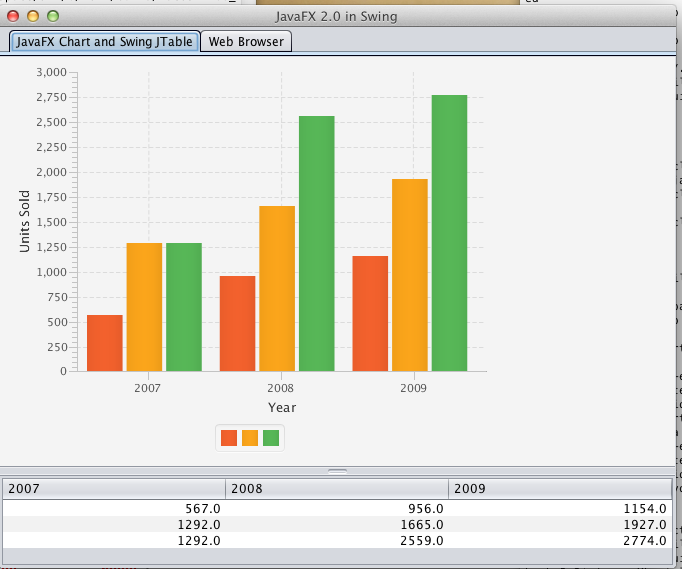Click the split pane divider handle
Screen dimensions: 682x569
(338, 469)
